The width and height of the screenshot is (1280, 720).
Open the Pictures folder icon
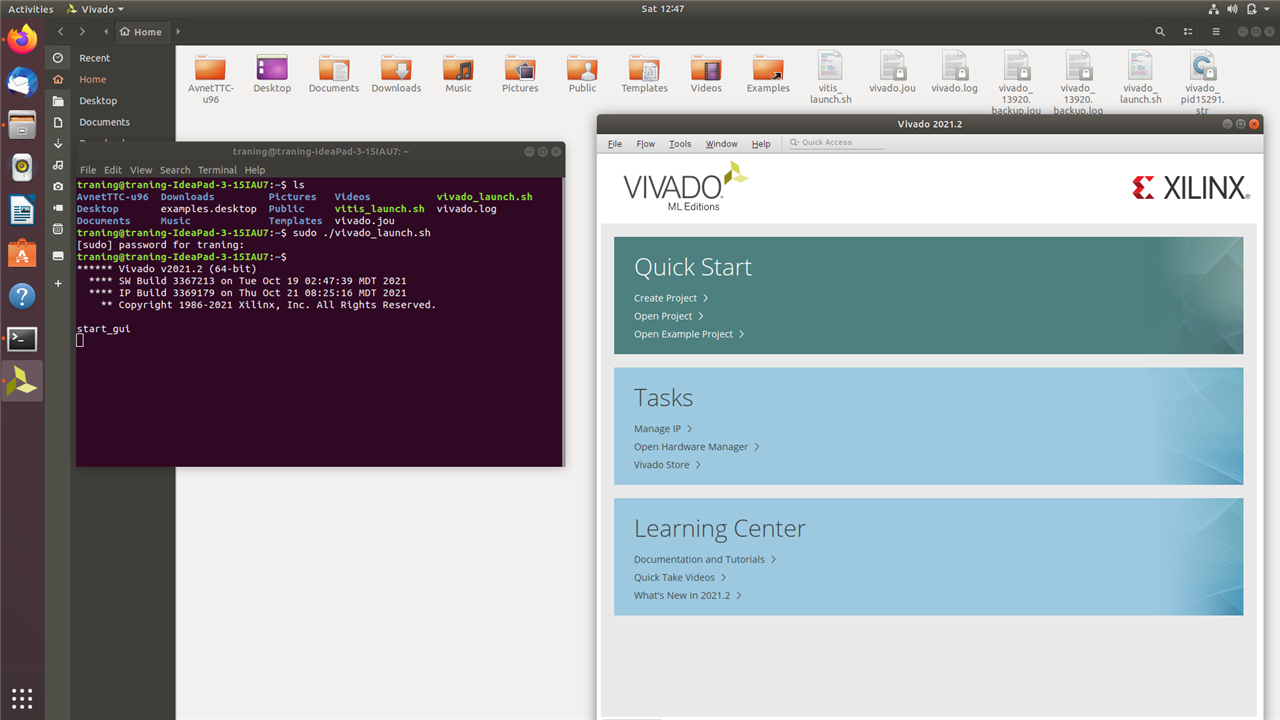click(520, 73)
